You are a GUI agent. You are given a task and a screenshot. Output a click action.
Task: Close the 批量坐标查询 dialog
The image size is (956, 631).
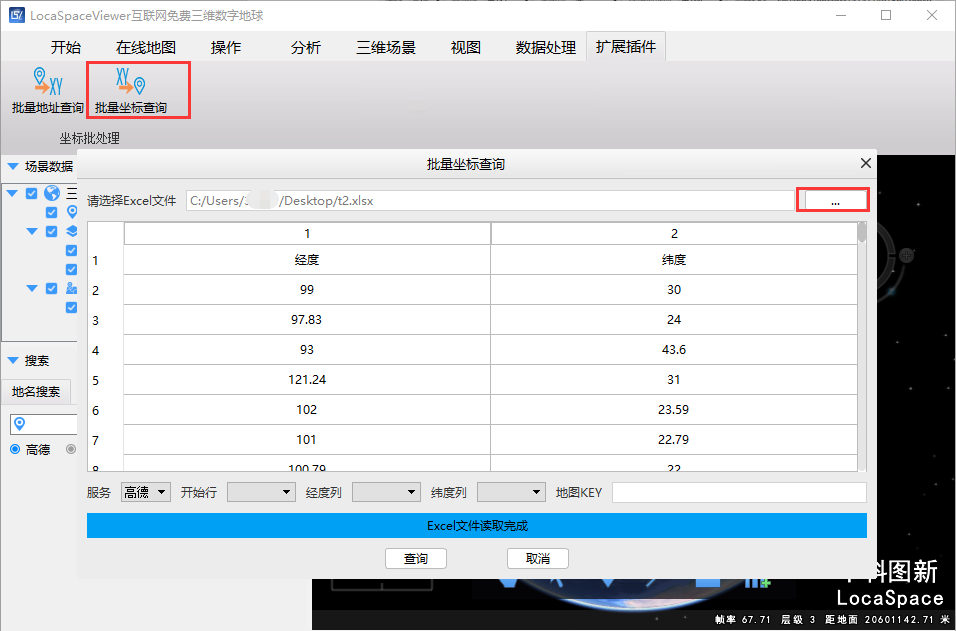coord(866,163)
